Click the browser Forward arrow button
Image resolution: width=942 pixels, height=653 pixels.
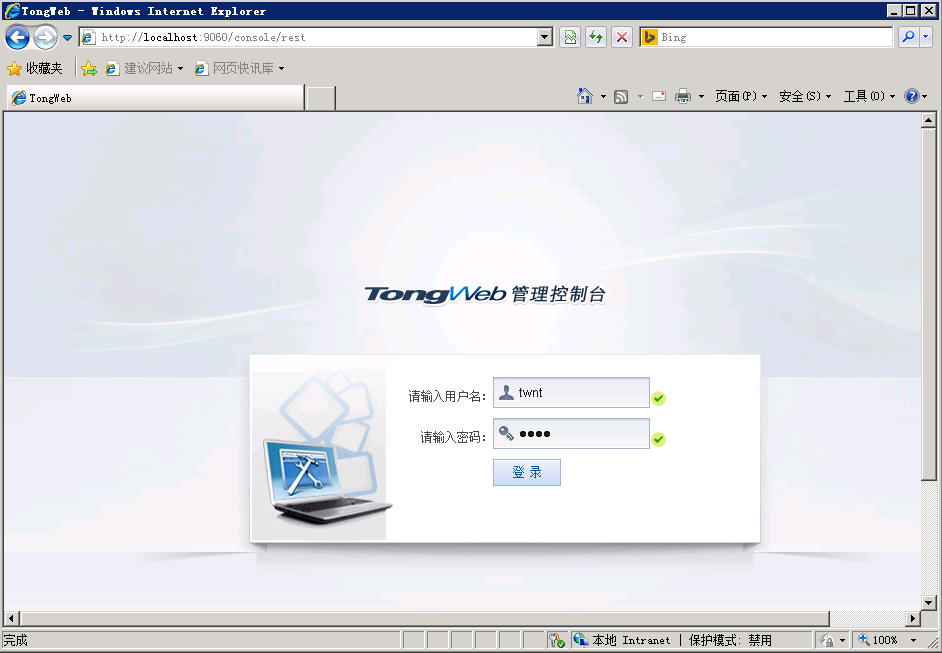pos(46,38)
